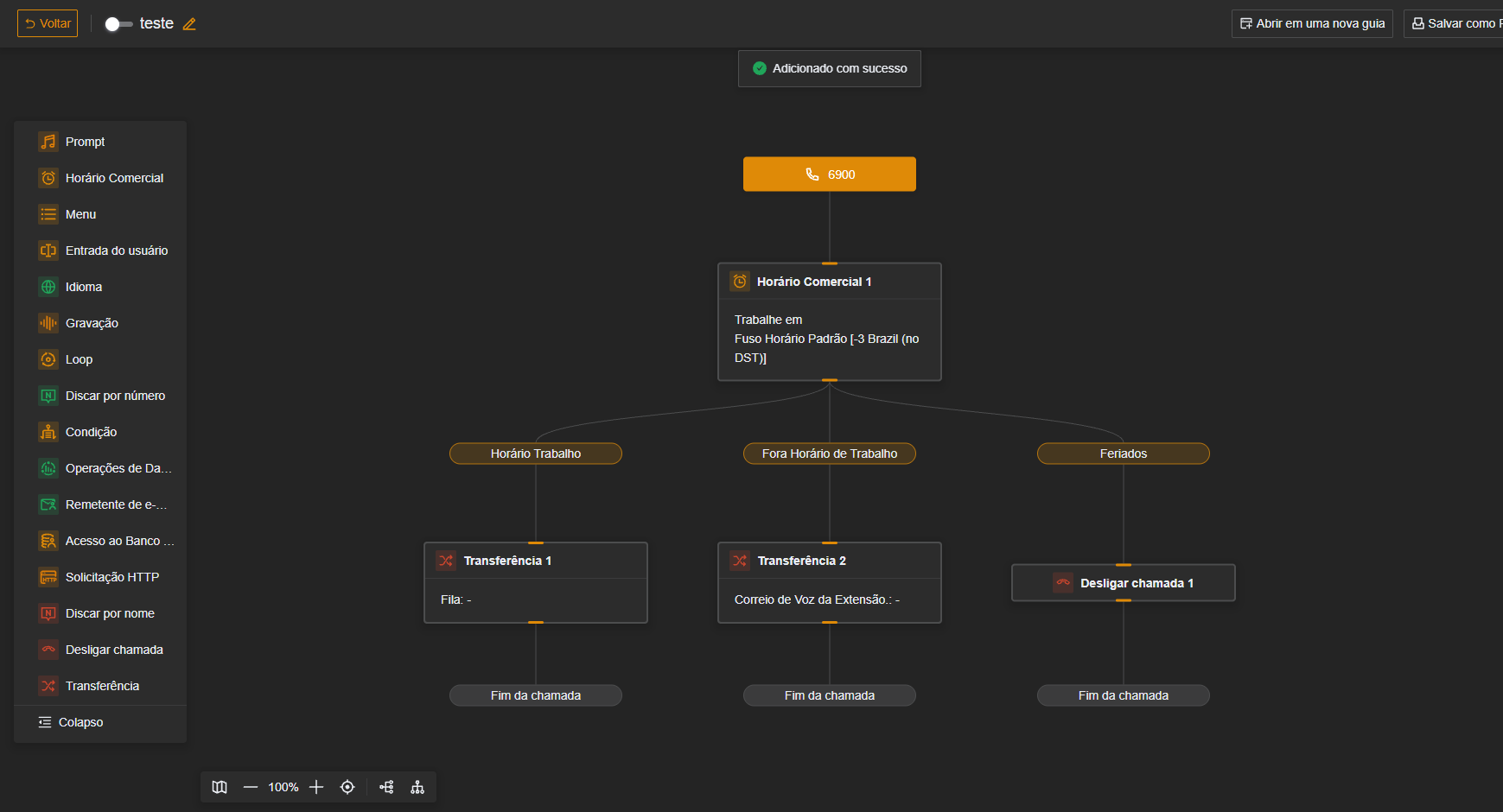
Task: Click the Remetente de e-mail icon
Action: [x=48, y=504]
